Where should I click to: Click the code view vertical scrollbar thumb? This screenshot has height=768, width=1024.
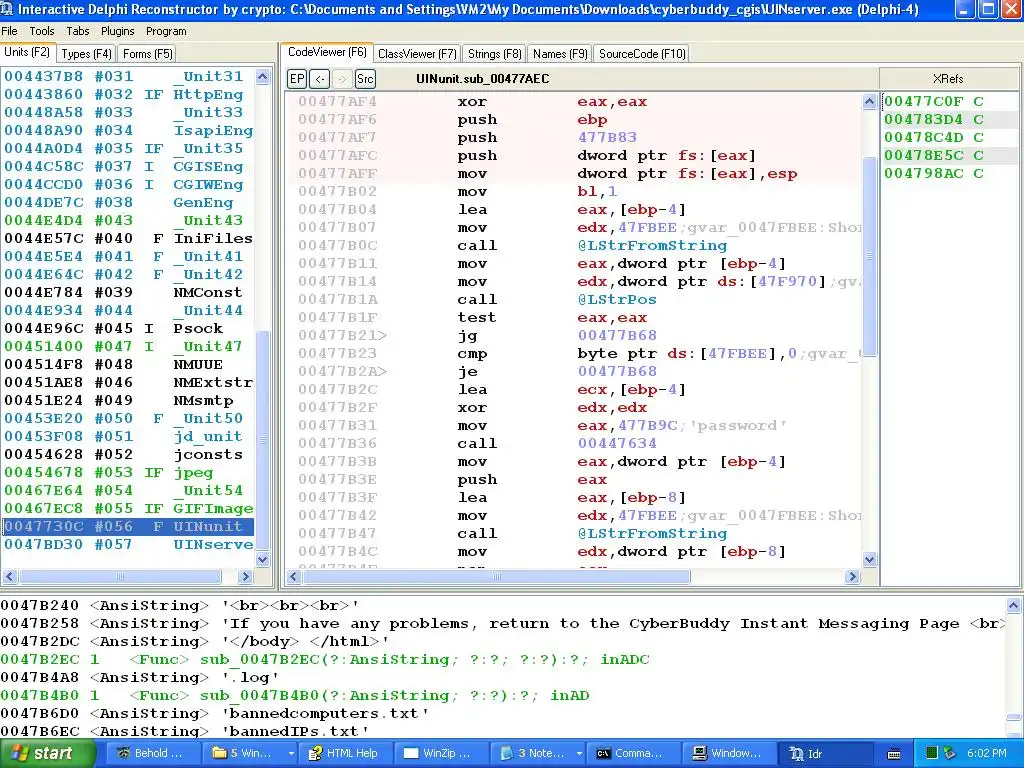coord(869,256)
